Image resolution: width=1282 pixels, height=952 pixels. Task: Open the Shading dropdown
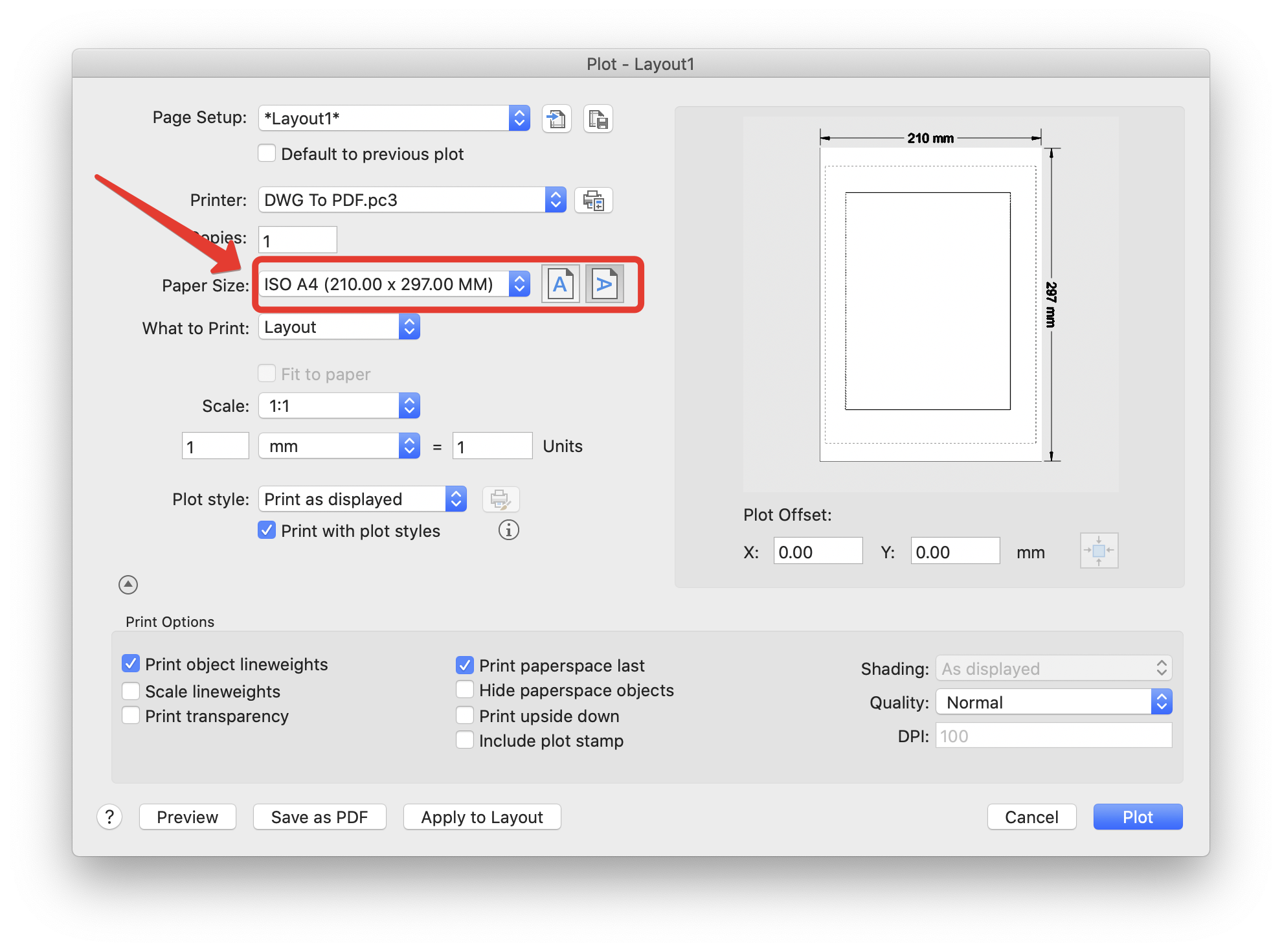point(1053,668)
